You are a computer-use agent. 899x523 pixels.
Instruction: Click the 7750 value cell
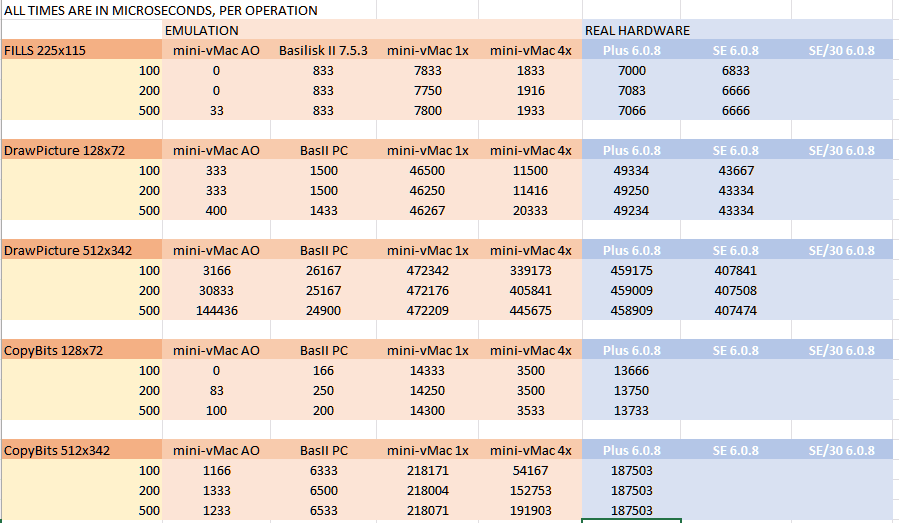(428, 91)
